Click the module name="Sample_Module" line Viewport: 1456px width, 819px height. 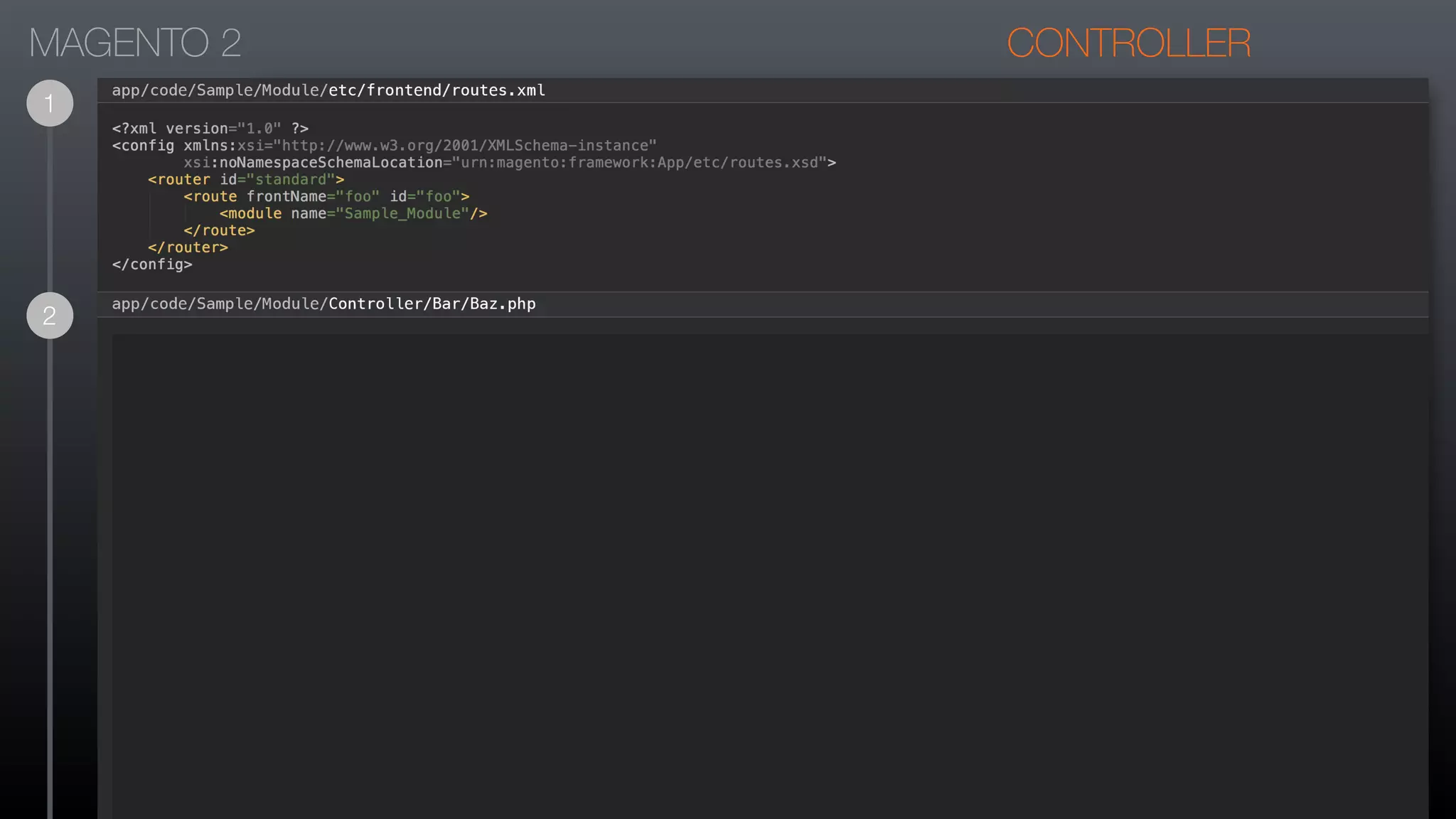pyautogui.click(x=353, y=214)
